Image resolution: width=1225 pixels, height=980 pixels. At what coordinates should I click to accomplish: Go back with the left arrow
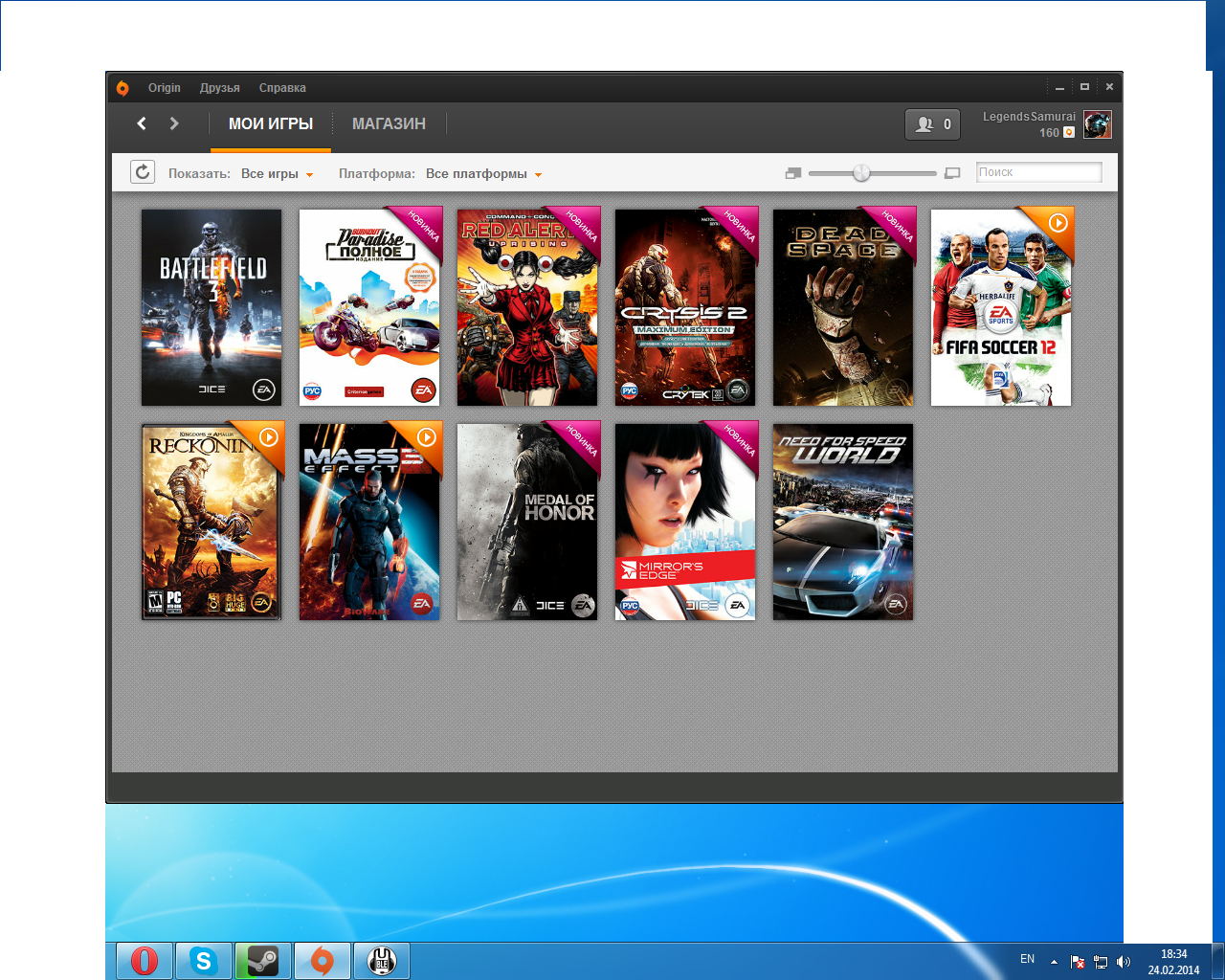point(142,123)
